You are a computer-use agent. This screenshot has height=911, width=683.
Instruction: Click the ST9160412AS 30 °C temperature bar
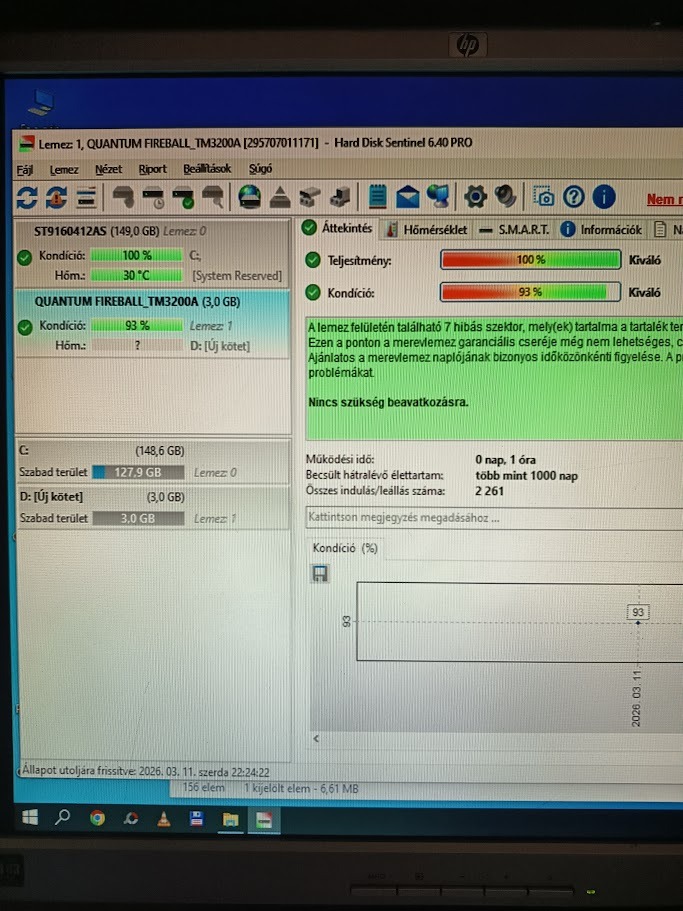[136, 275]
